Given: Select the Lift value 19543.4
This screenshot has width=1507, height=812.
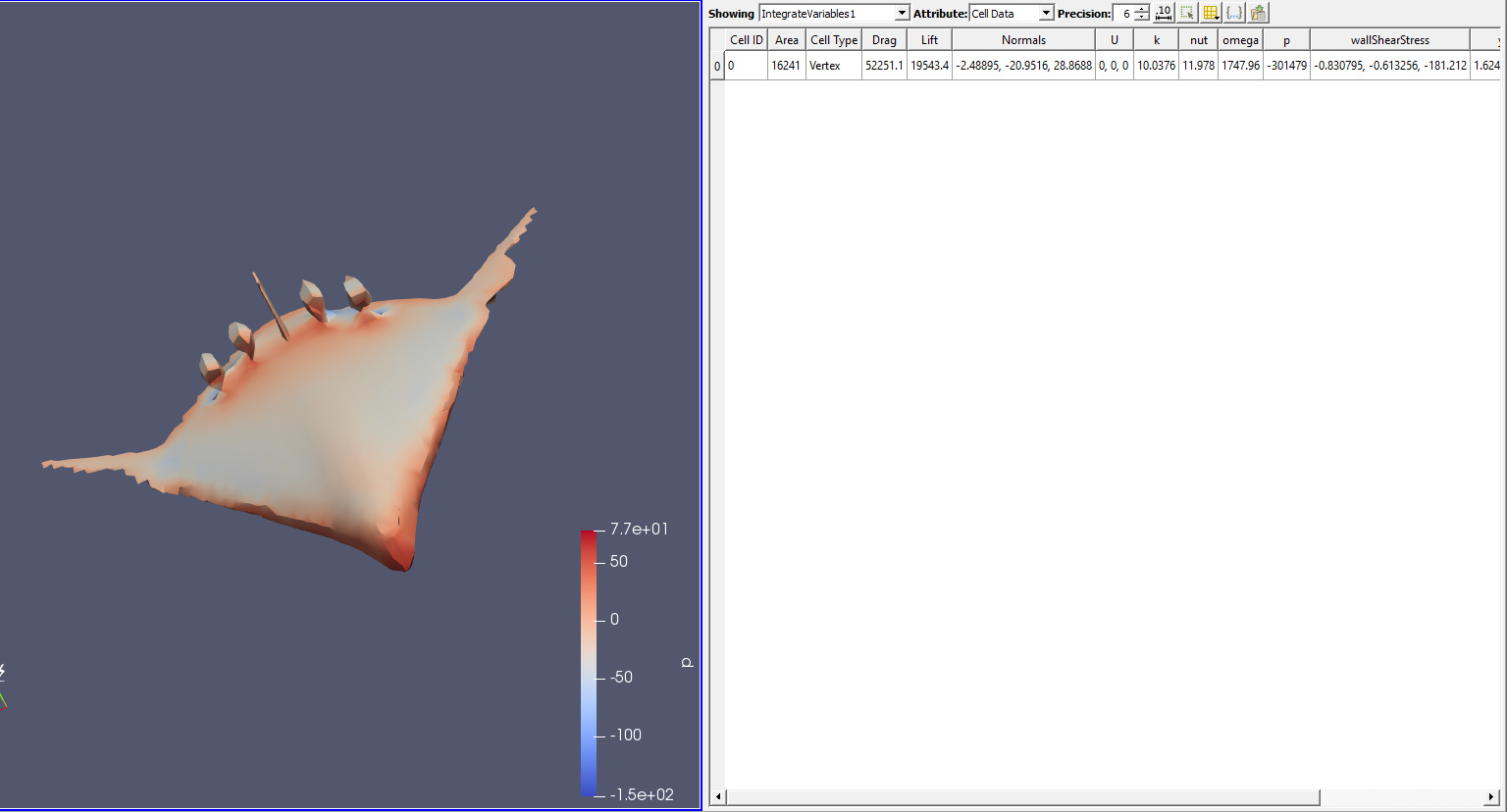Looking at the screenshot, I should 929,66.
